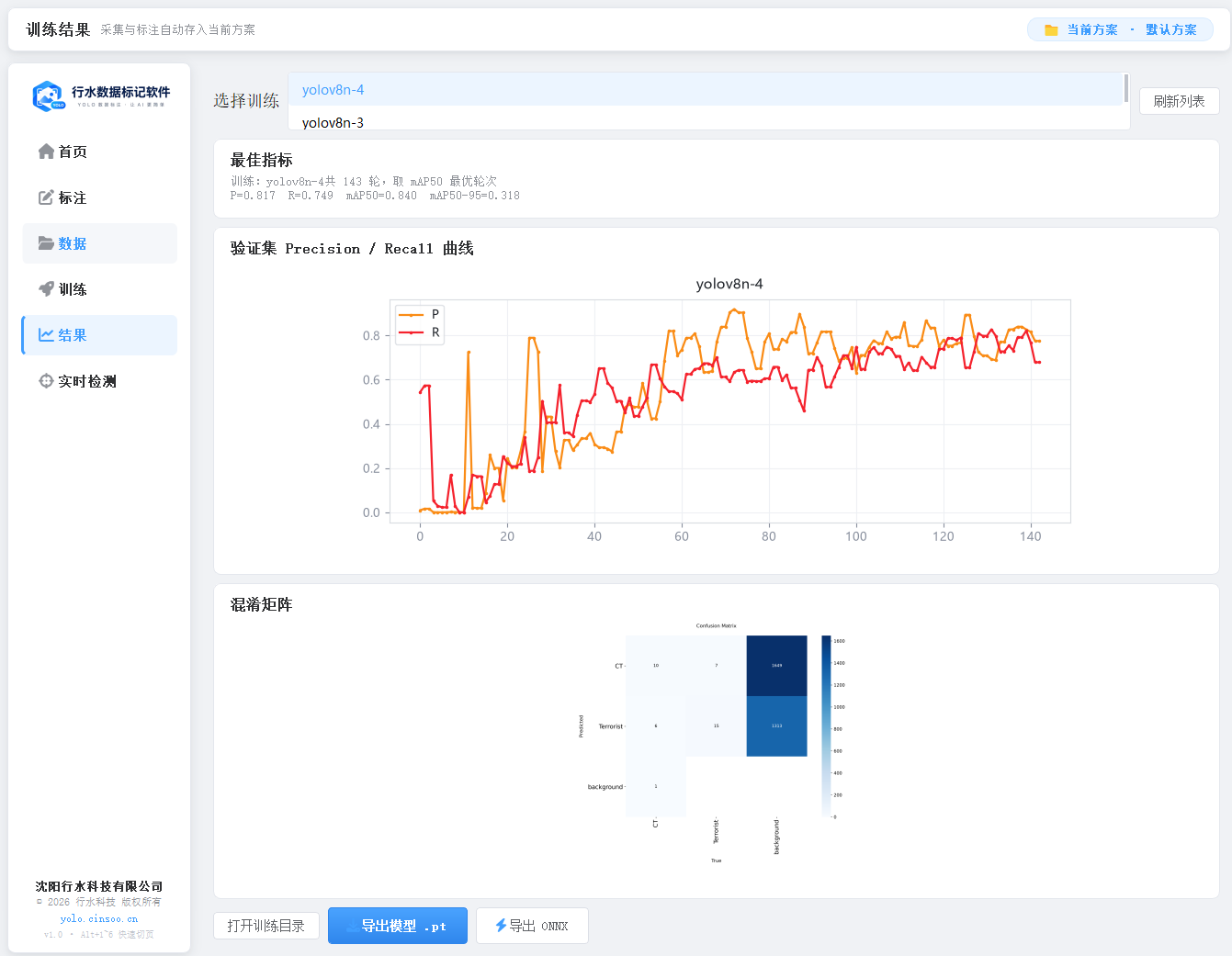Click the 行水数据标记软件 logo

(x=100, y=96)
